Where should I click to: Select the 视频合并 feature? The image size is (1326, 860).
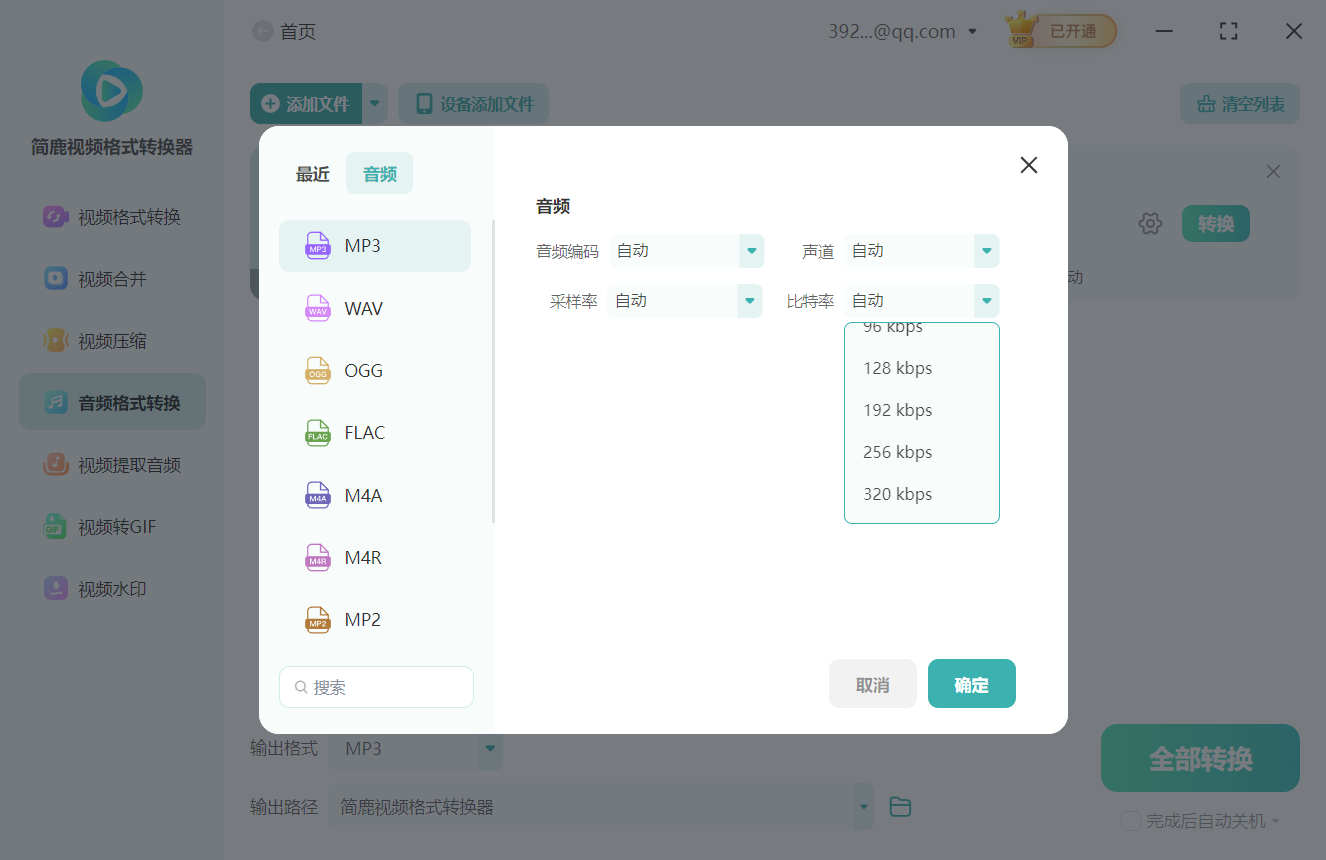112,278
